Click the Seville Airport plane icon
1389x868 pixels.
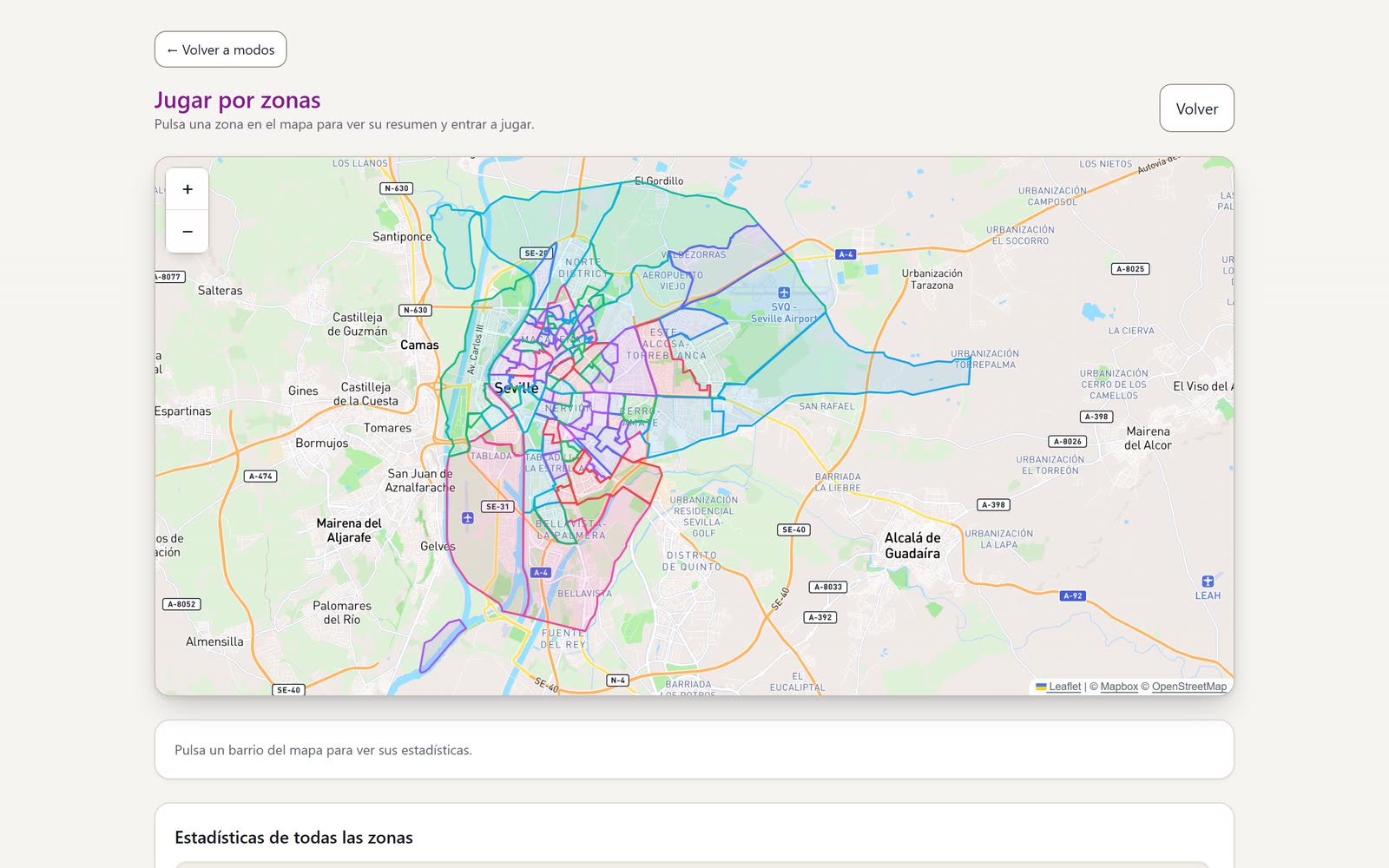point(784,293)
